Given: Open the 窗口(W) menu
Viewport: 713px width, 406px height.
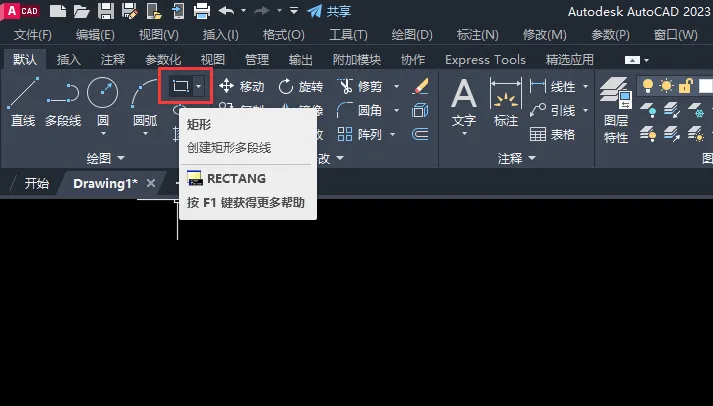Looking at the screenshot, I should pyautogui.click(x=676, y=35).
